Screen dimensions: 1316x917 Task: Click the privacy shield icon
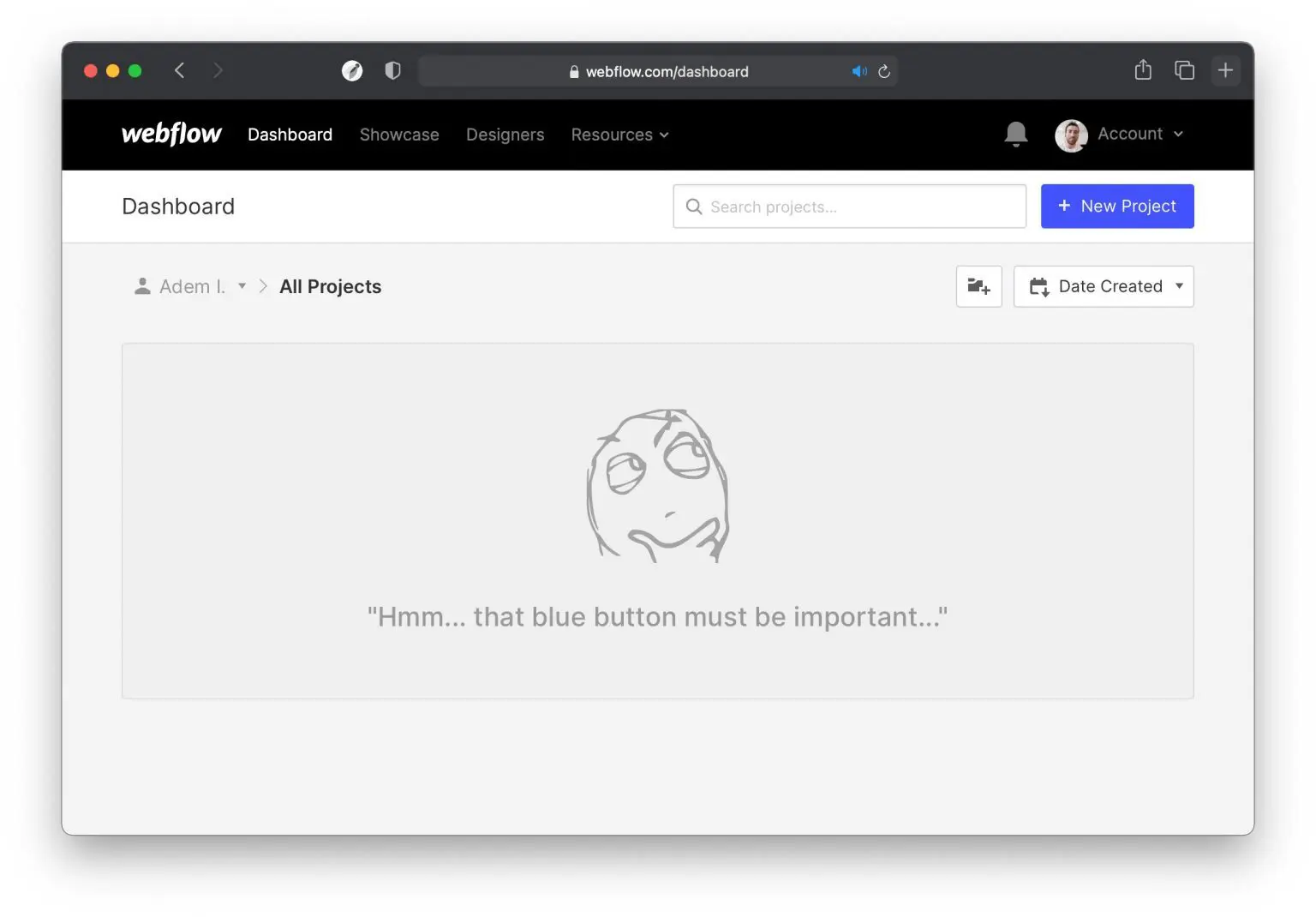pos(392,70)
